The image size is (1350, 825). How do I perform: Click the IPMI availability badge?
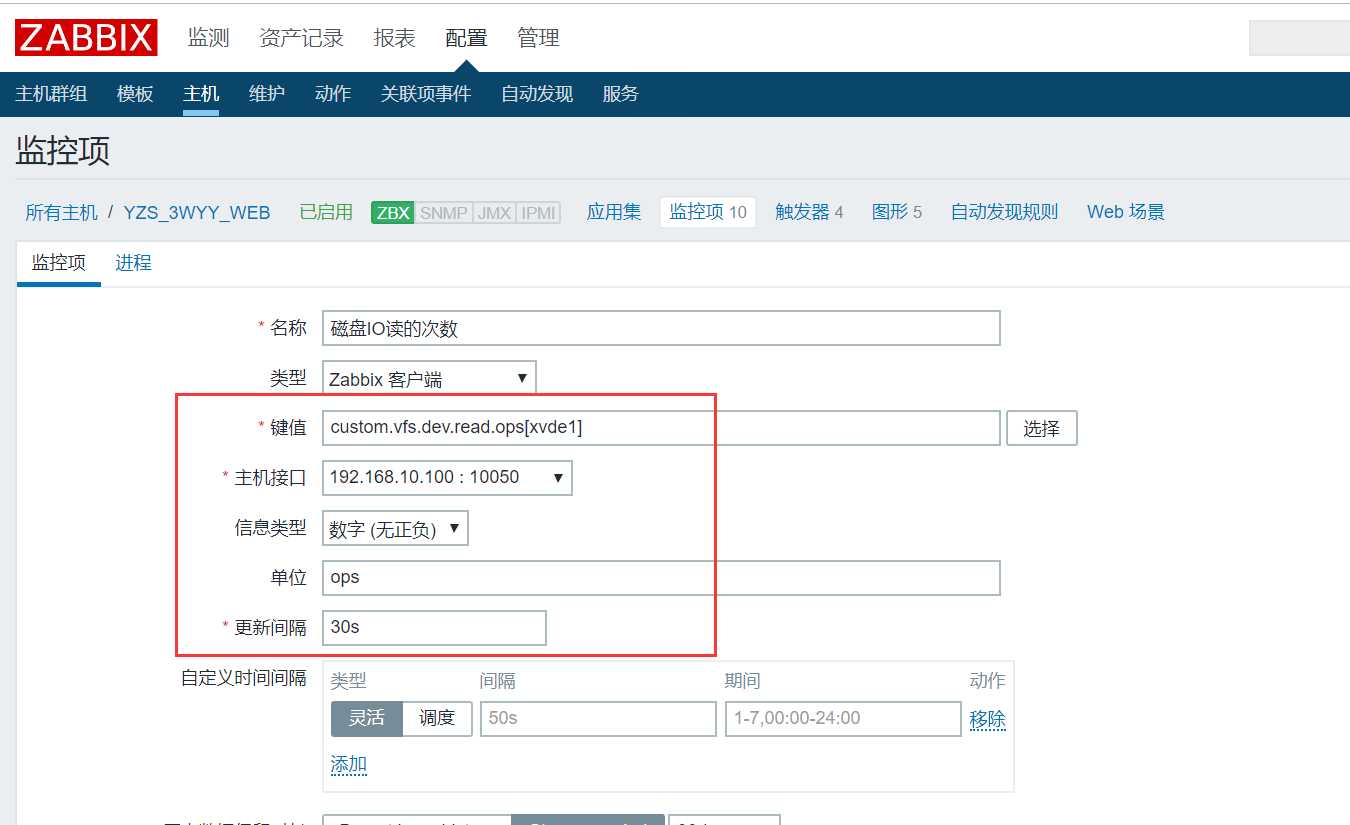tap(538, 212)
